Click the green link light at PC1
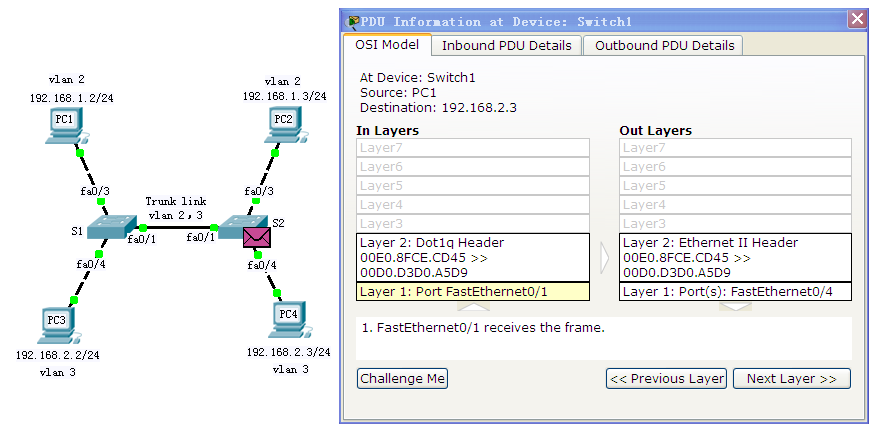Viewport: 876px width, 432px height. [80, 153]
